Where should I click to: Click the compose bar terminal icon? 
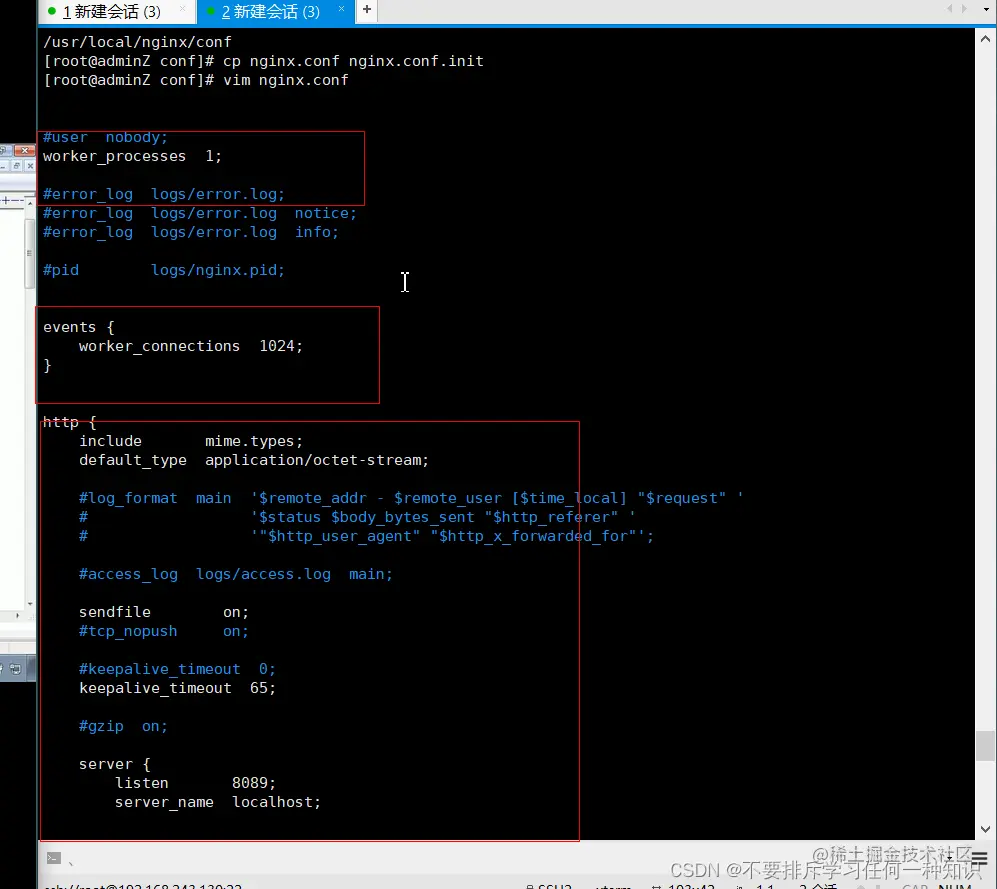54,858
